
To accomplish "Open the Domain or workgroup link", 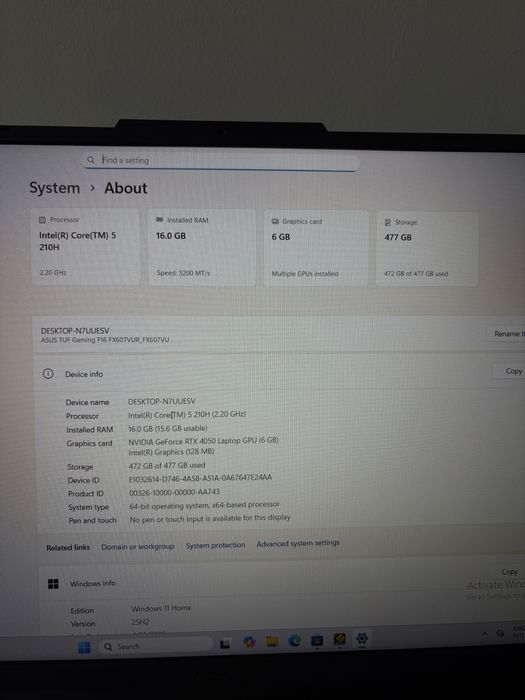I will (x=138, y=546).
